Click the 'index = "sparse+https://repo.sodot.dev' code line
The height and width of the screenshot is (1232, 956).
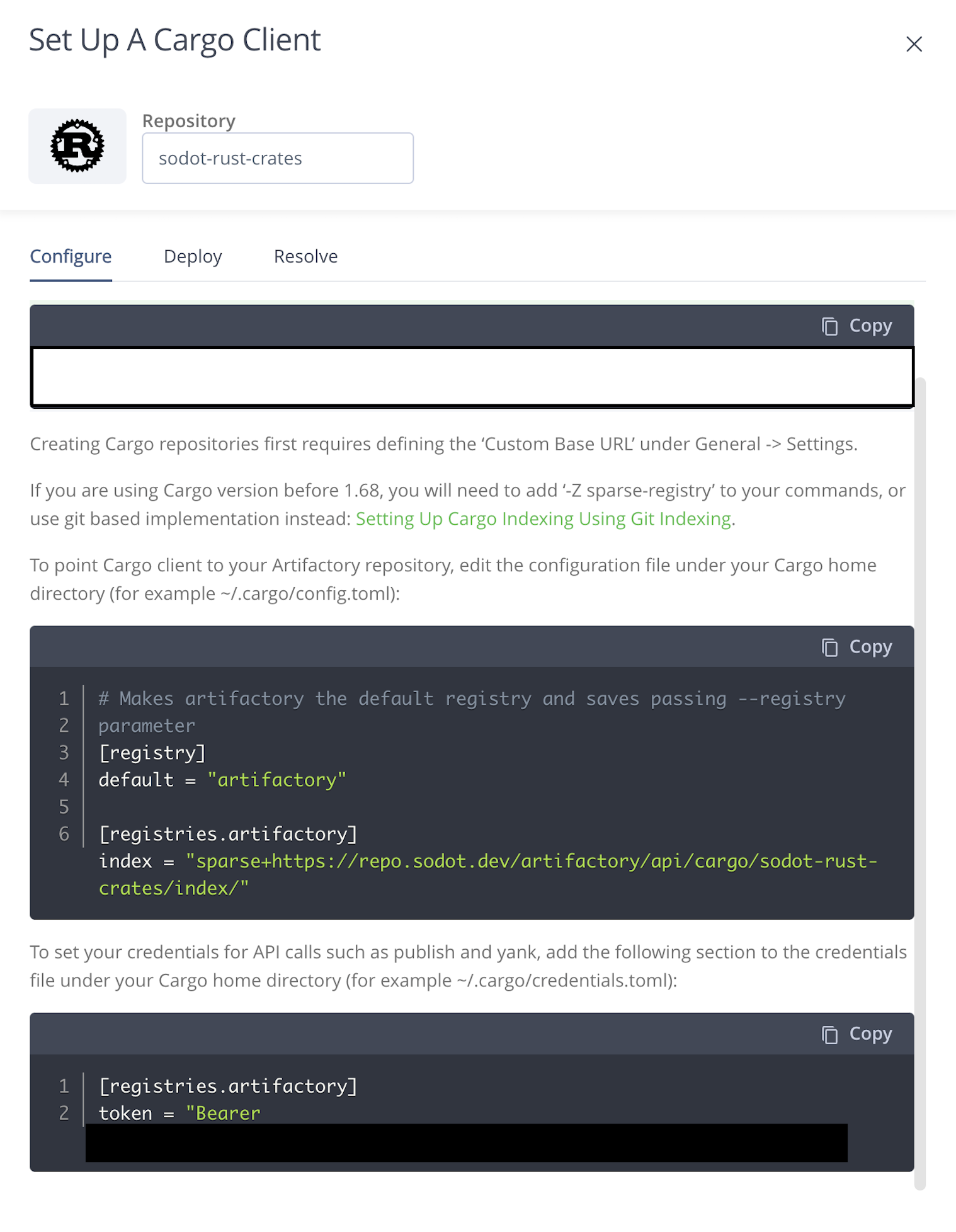[488, 874]
